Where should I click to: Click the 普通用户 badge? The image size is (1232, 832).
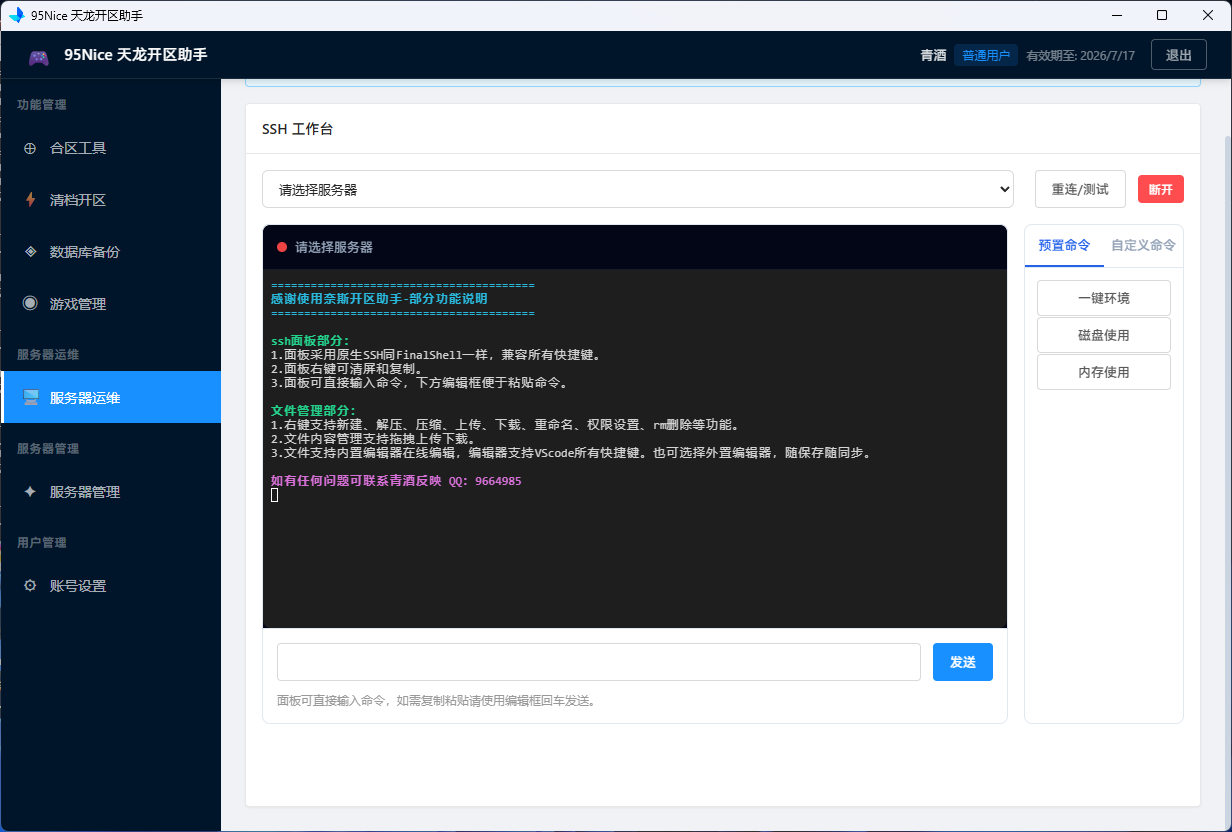986,56
